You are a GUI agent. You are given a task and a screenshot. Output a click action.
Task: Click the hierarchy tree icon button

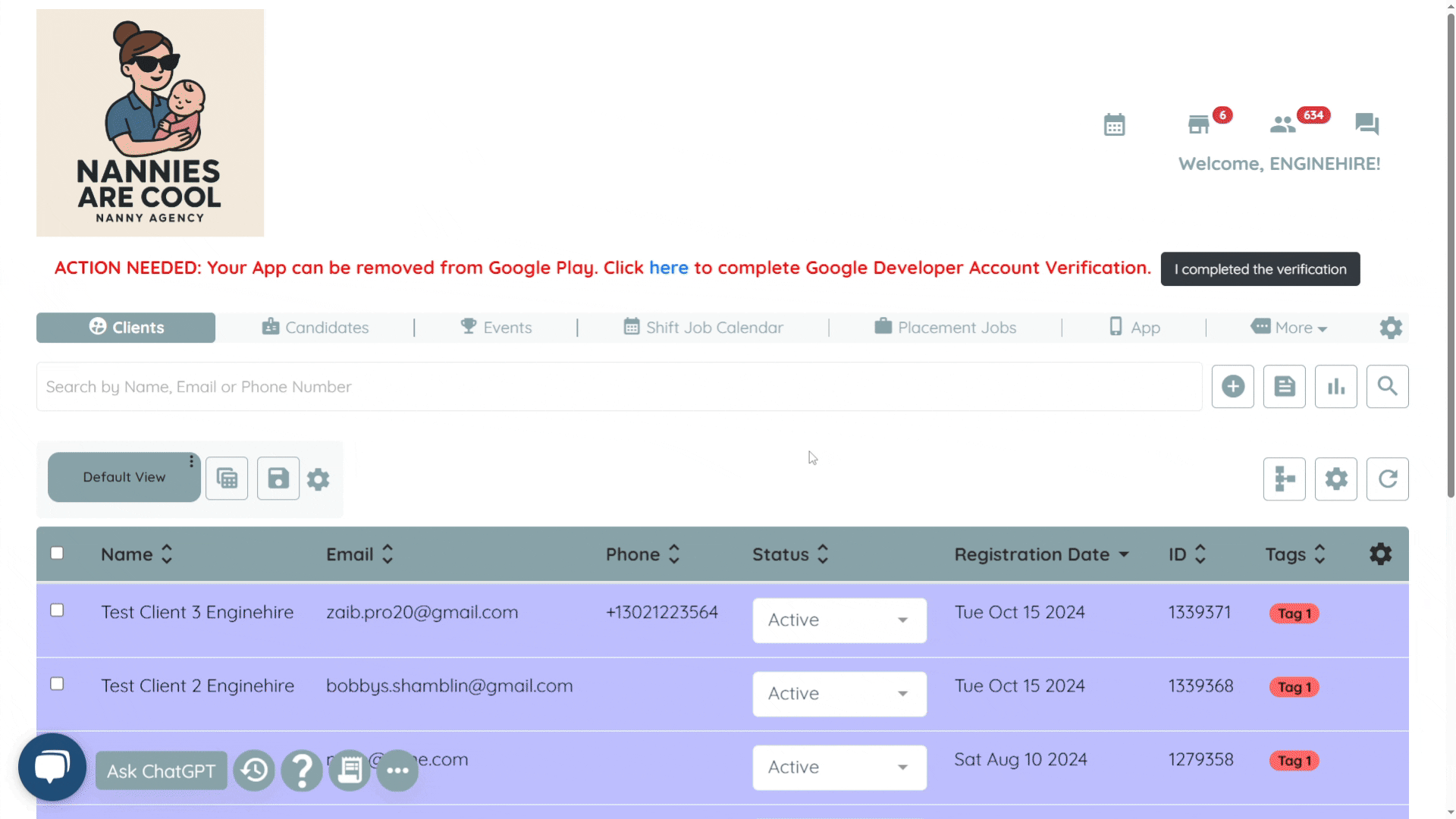point(1285,479)
